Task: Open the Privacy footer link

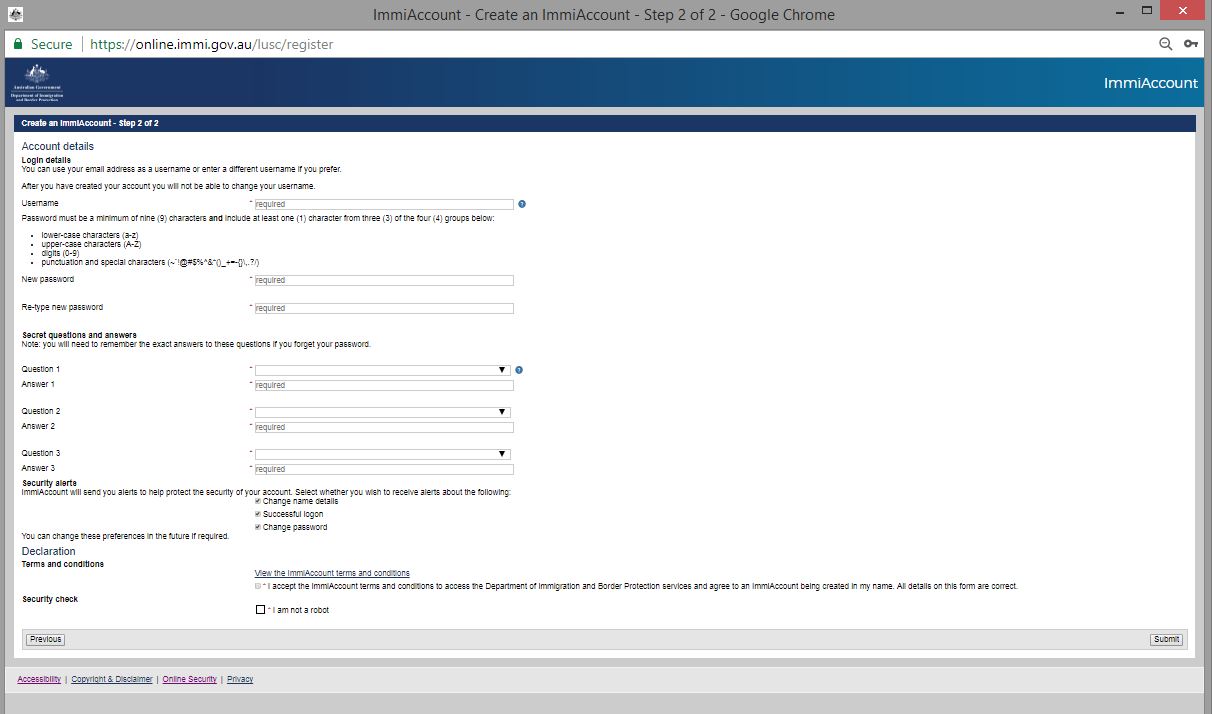Action: coord(240,679)
